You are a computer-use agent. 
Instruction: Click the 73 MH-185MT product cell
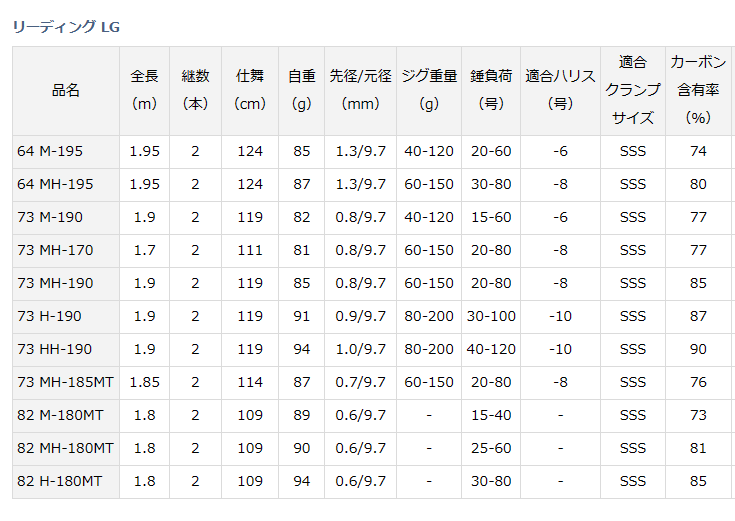pyautogui.click(x=66, y=382)
